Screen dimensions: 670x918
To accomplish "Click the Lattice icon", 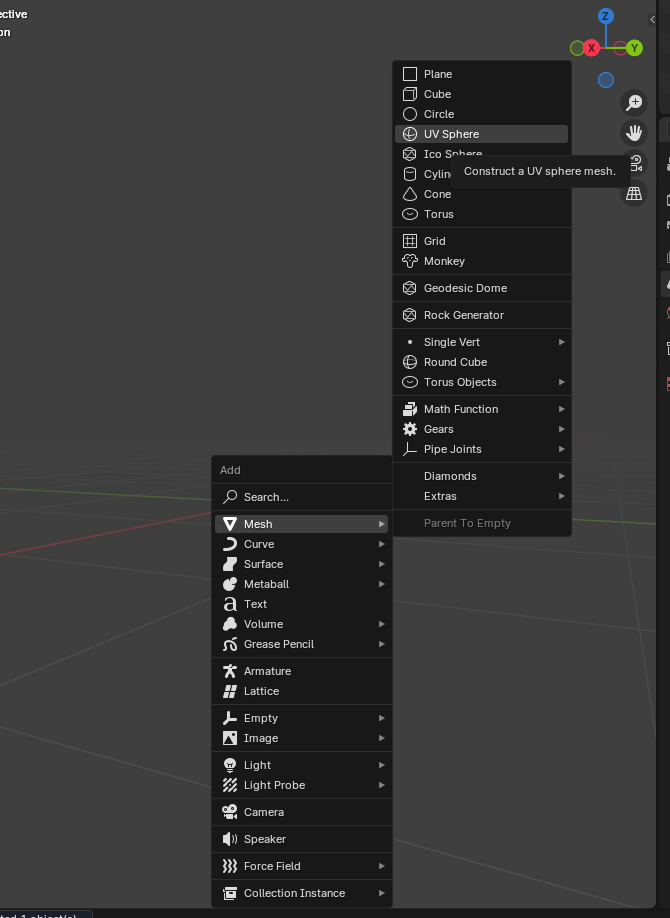I will 230,690.
